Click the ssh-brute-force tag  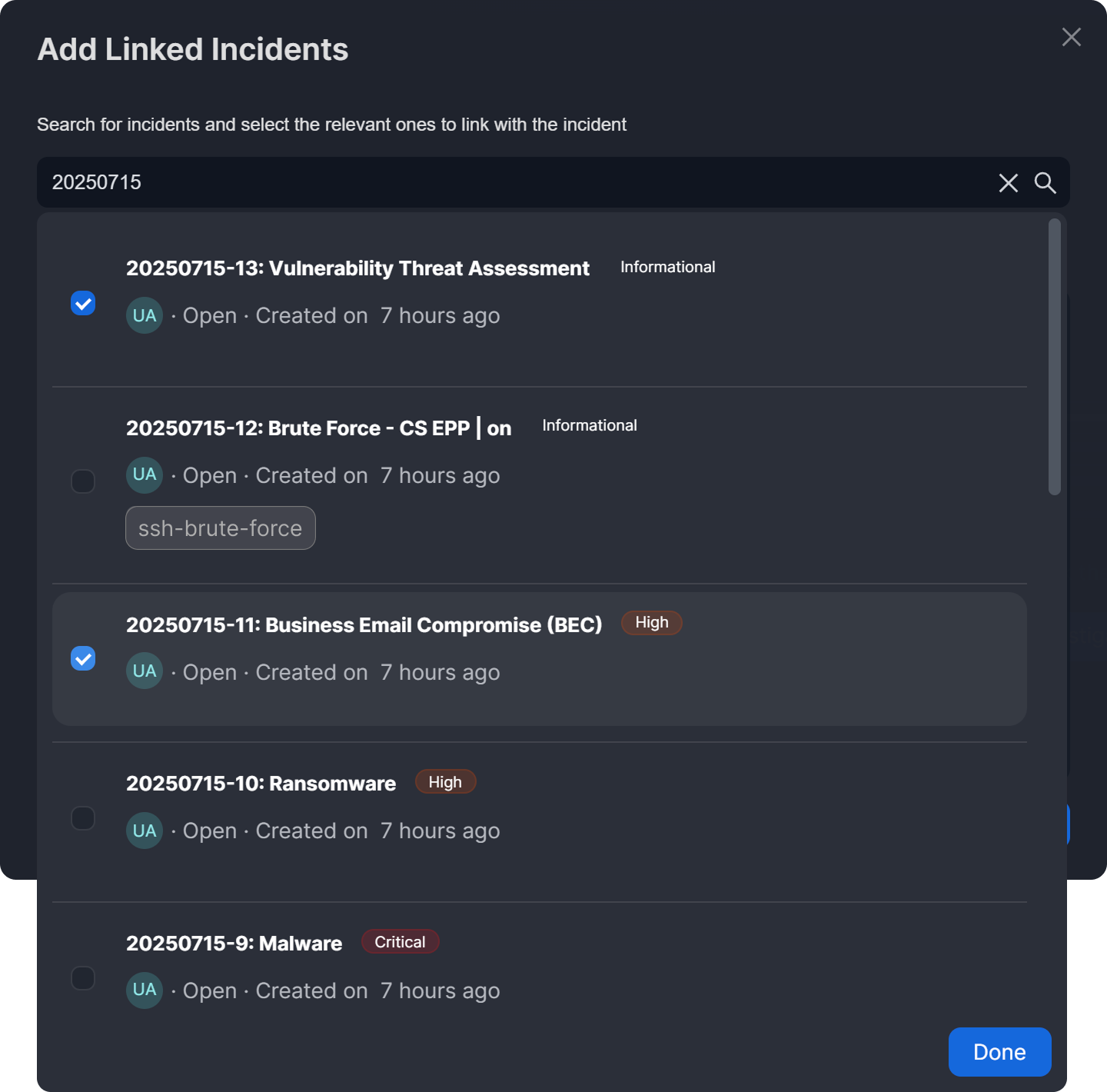221,528
